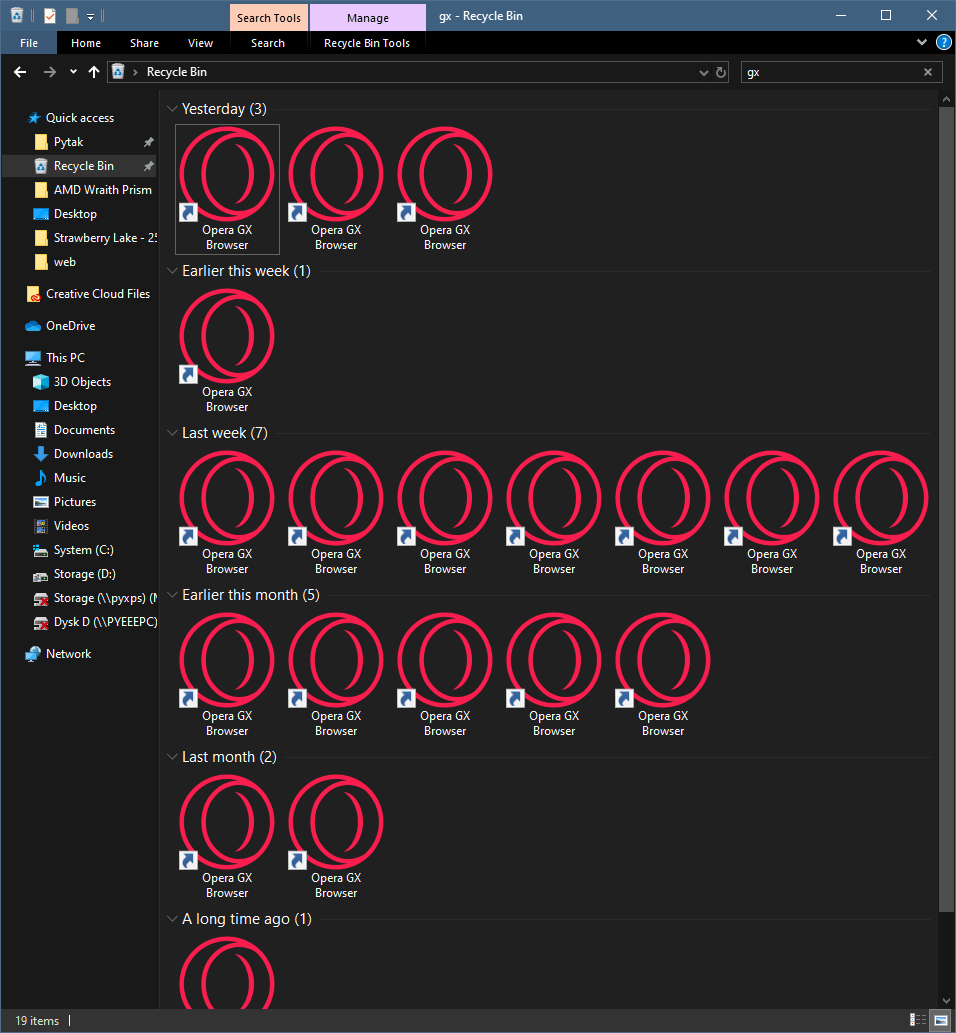The height and width of the screenshot is (1033, 956).
Task: Click the scrollbar down arrow
Action: pyautogui.click(x=946, y=1002)
